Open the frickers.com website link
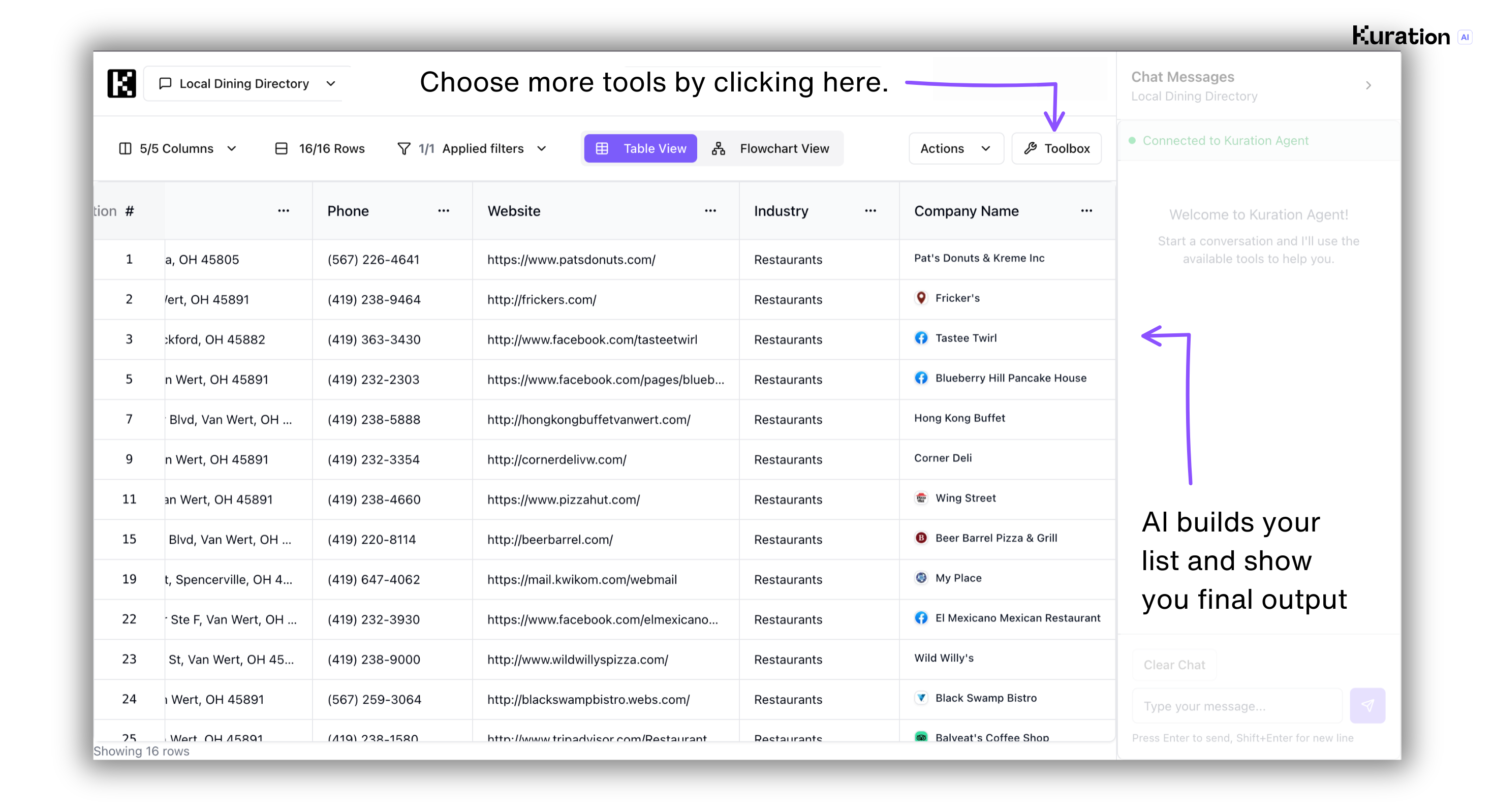 pos(541,299)
